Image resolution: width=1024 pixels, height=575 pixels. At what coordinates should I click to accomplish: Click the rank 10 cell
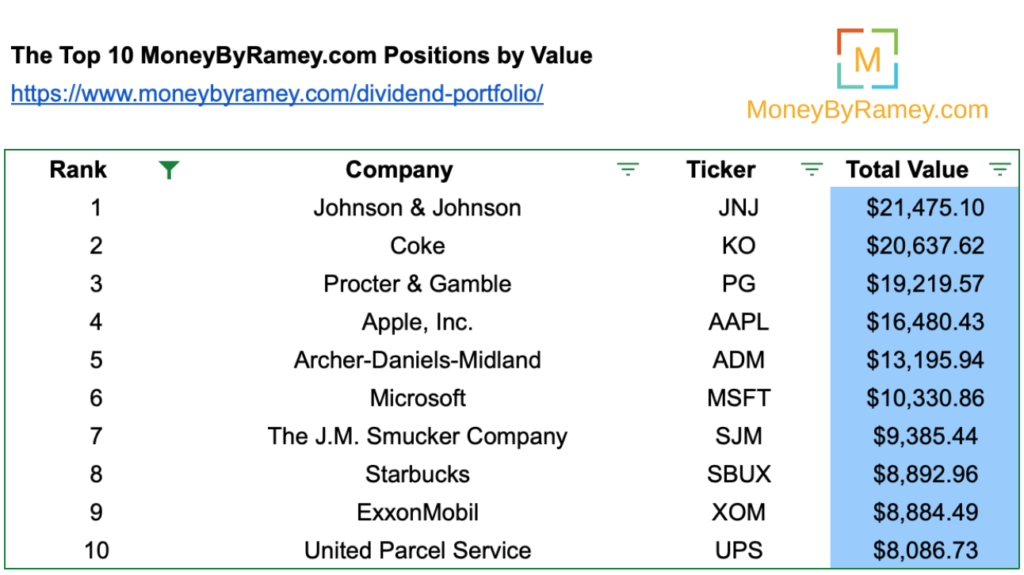tap(96, 550)
